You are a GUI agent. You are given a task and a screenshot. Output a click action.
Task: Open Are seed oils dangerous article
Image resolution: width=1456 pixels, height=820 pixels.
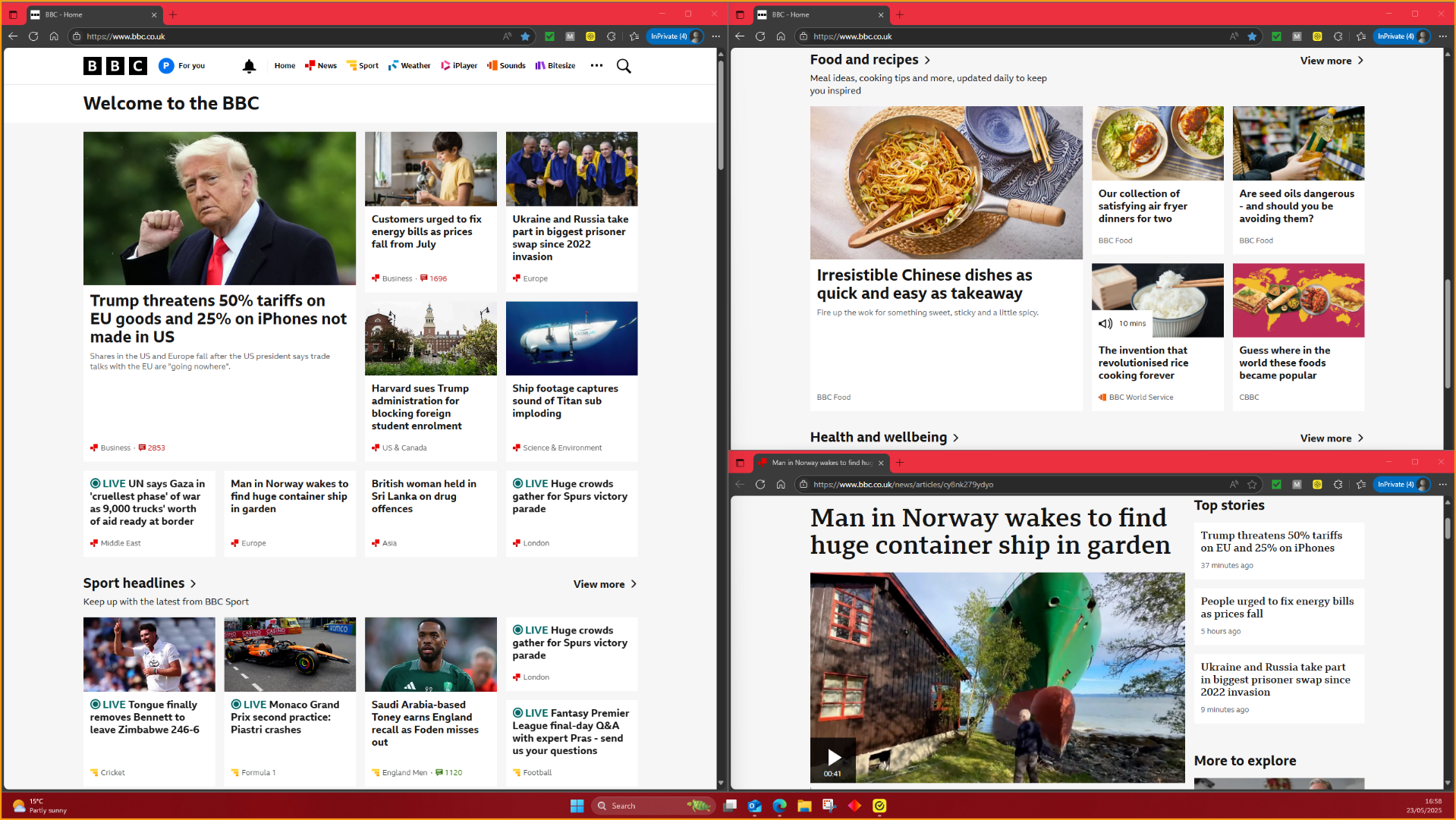pyautogui.click(x=1297, y=206)
